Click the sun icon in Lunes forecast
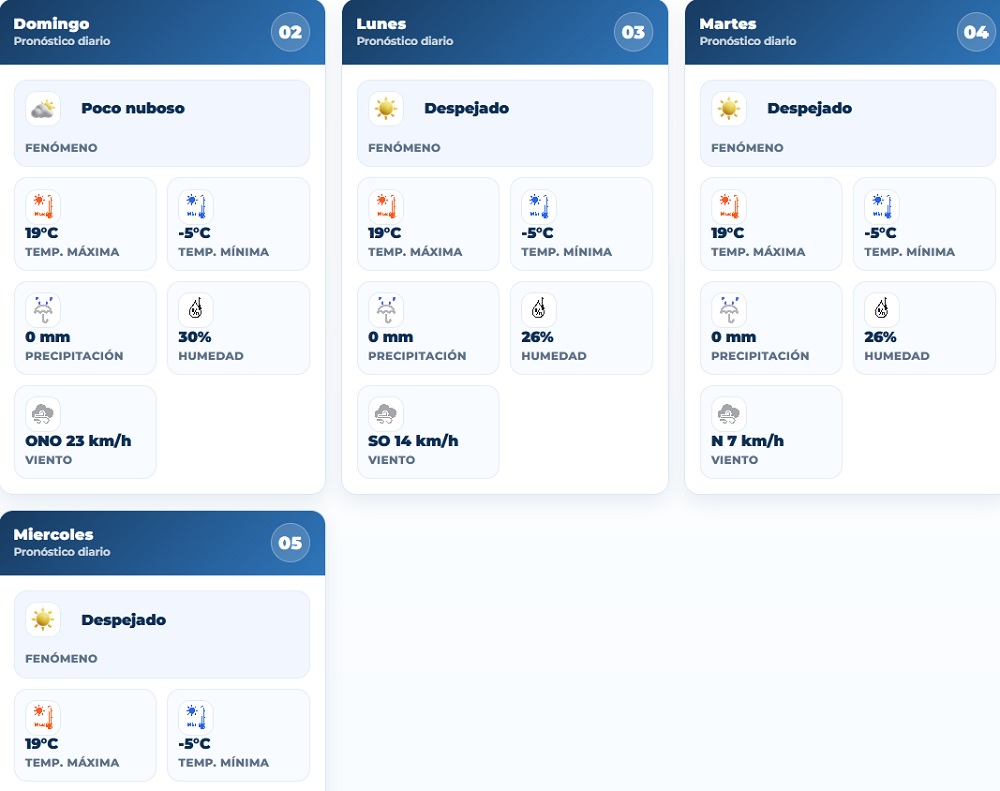The width and height of the screenshot is (1000, 791). [386, 109]
